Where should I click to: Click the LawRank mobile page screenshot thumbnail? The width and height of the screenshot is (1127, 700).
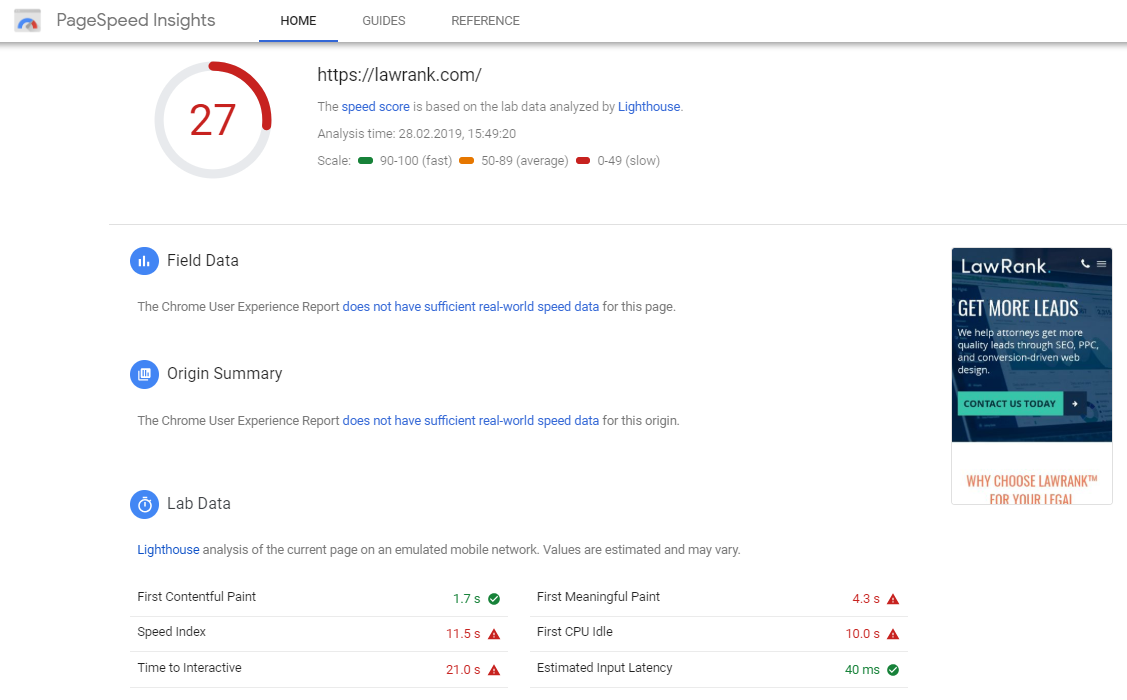click(1031, 375)
